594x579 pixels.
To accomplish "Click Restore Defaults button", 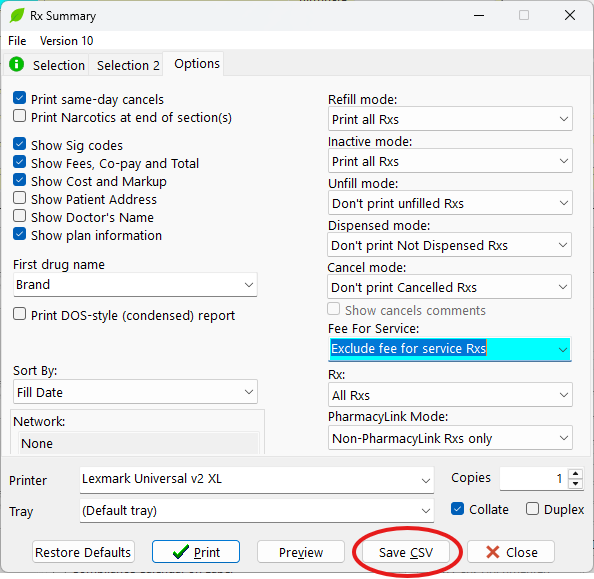I will [83, 552].
